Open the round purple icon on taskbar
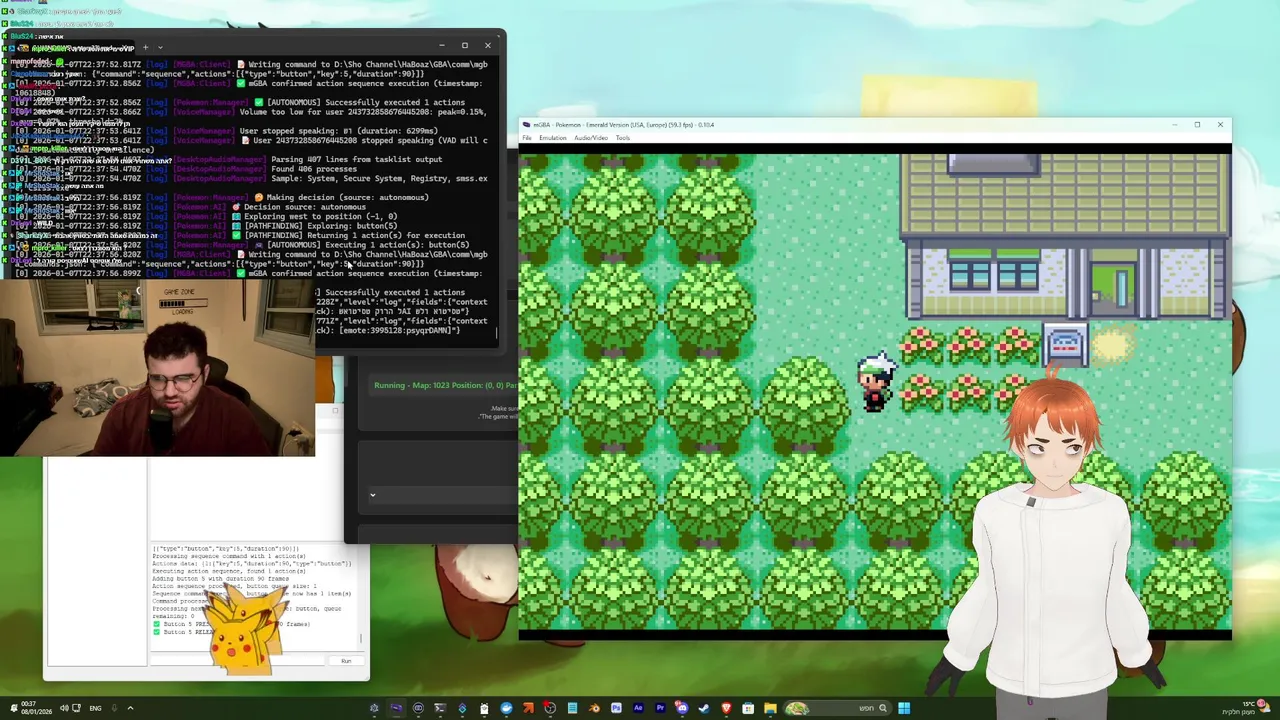1280x720 pixels. 418,708
